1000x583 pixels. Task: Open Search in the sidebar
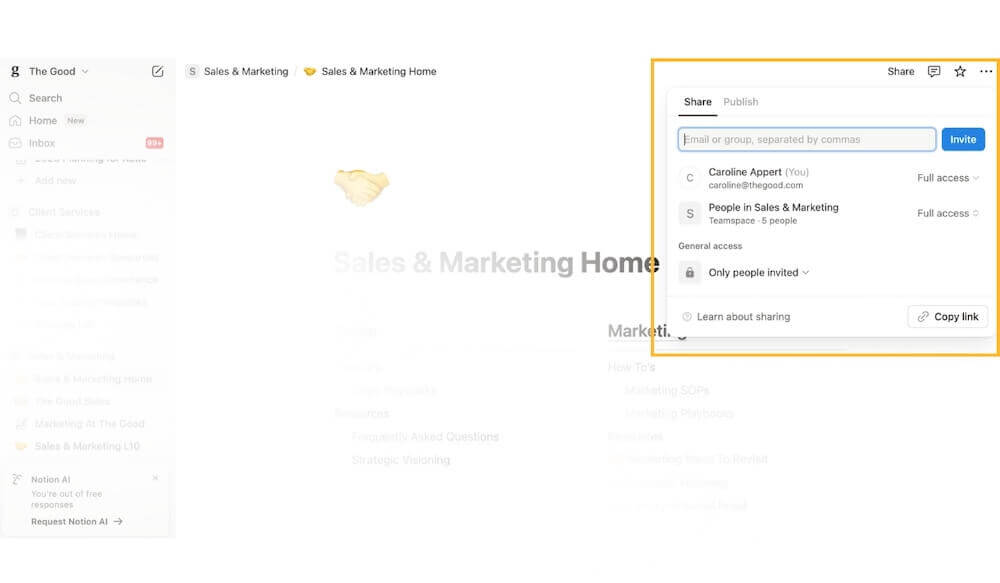45,98
